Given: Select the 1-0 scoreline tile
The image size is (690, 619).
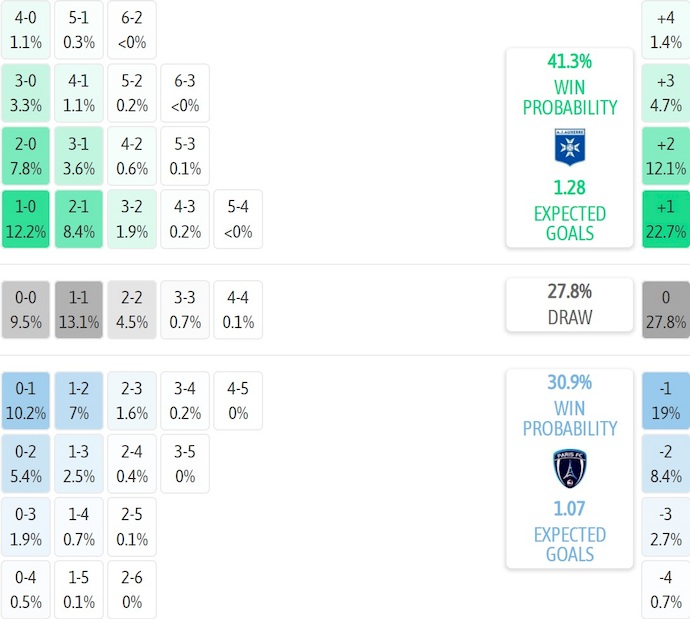Looking at the screenshot, I should point(26,219).
